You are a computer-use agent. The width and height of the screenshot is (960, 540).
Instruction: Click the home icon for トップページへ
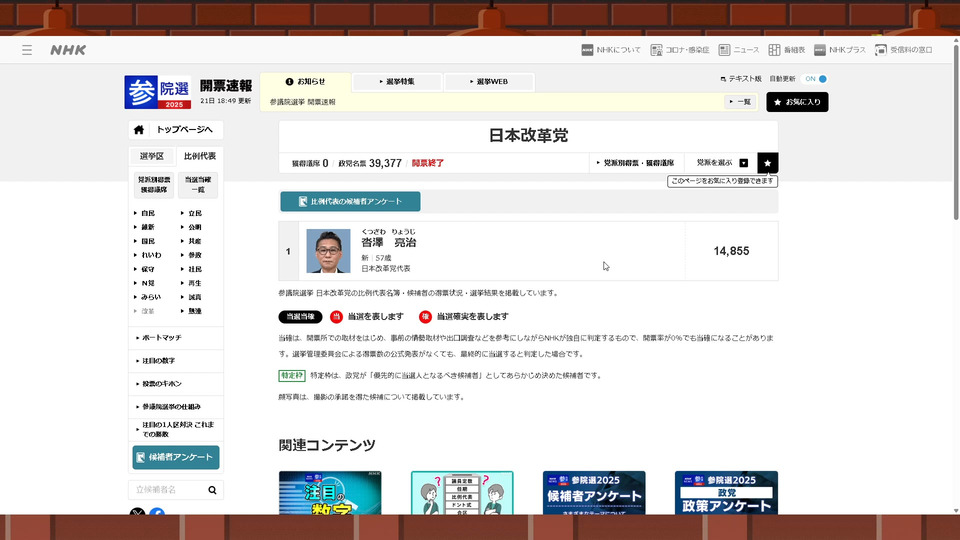click(139, 130)
